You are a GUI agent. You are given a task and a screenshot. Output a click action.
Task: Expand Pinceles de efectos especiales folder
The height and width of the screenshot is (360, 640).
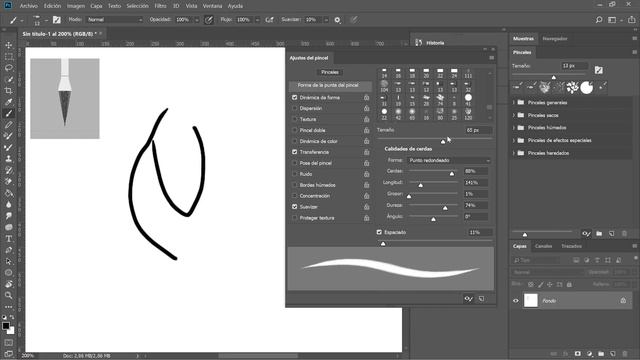coord(514,140)
